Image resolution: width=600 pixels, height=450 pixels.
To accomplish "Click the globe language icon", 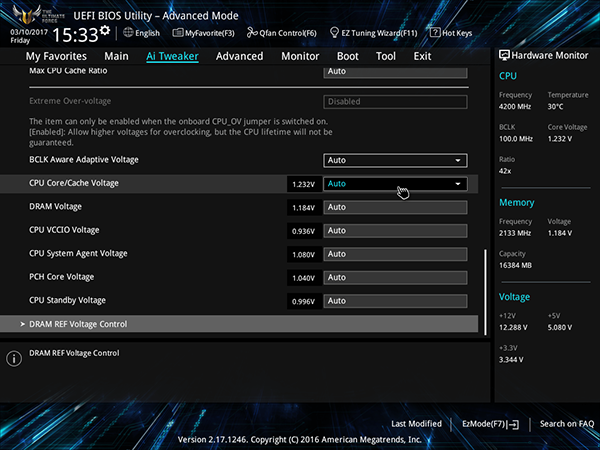I will tap(128, 33).
